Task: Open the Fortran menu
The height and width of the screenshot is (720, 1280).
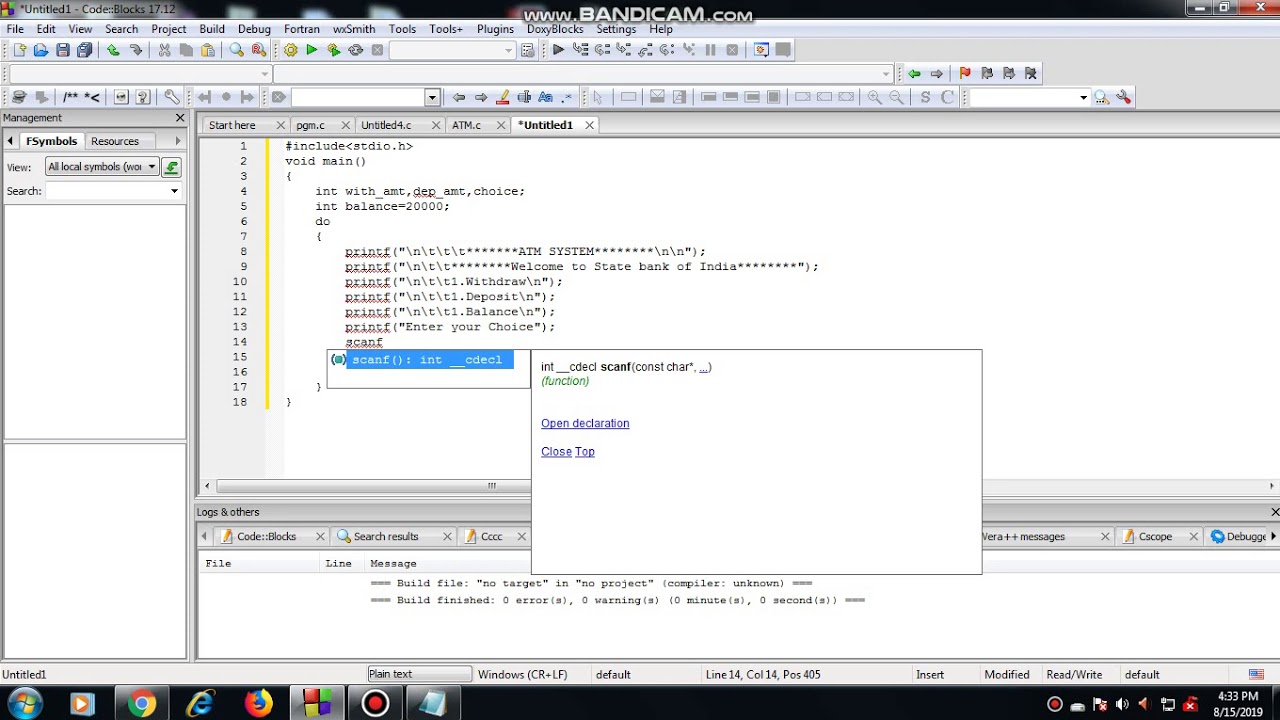Action: coord(302,29)
